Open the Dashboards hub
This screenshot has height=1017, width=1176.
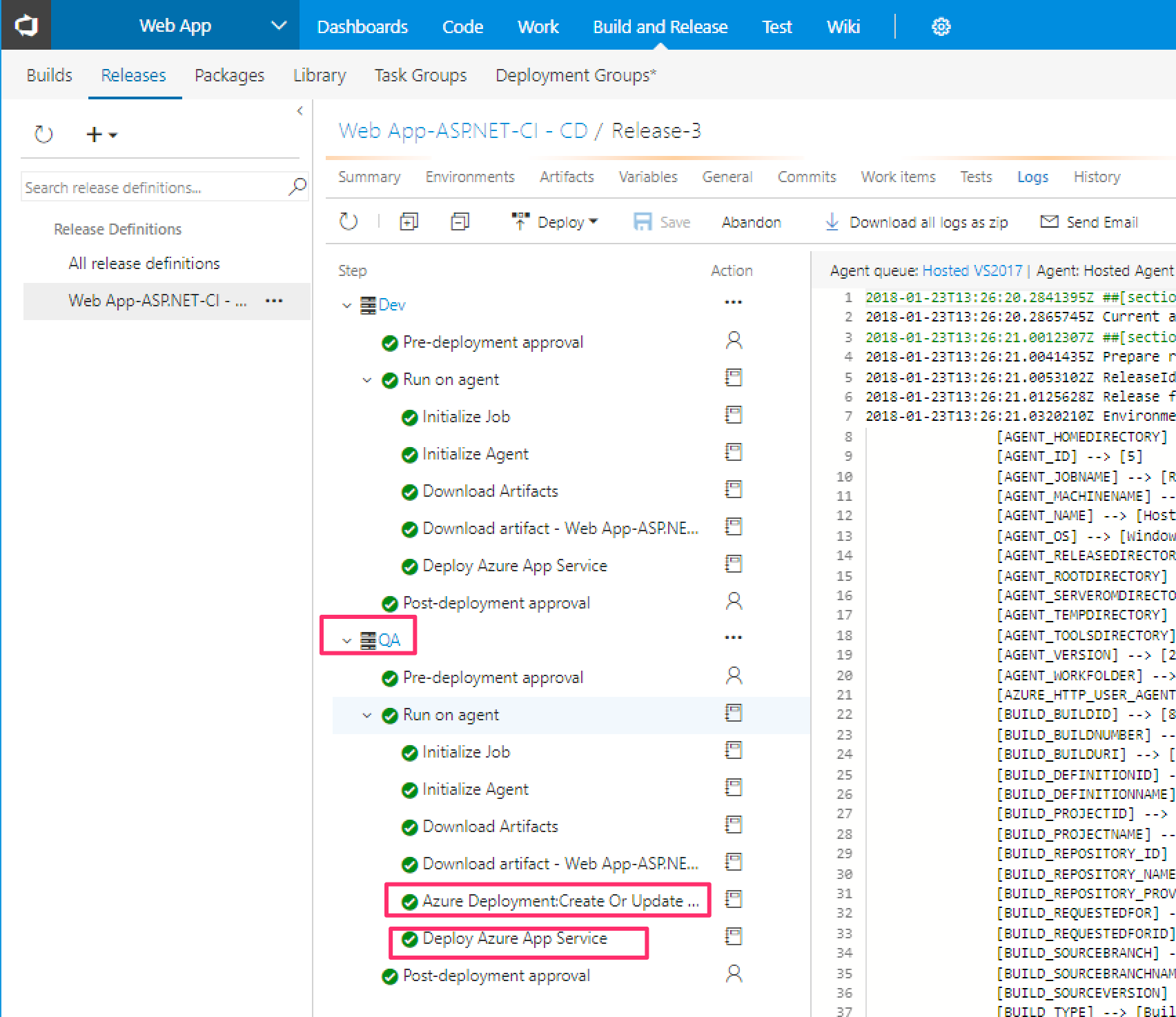coord(362,27)
